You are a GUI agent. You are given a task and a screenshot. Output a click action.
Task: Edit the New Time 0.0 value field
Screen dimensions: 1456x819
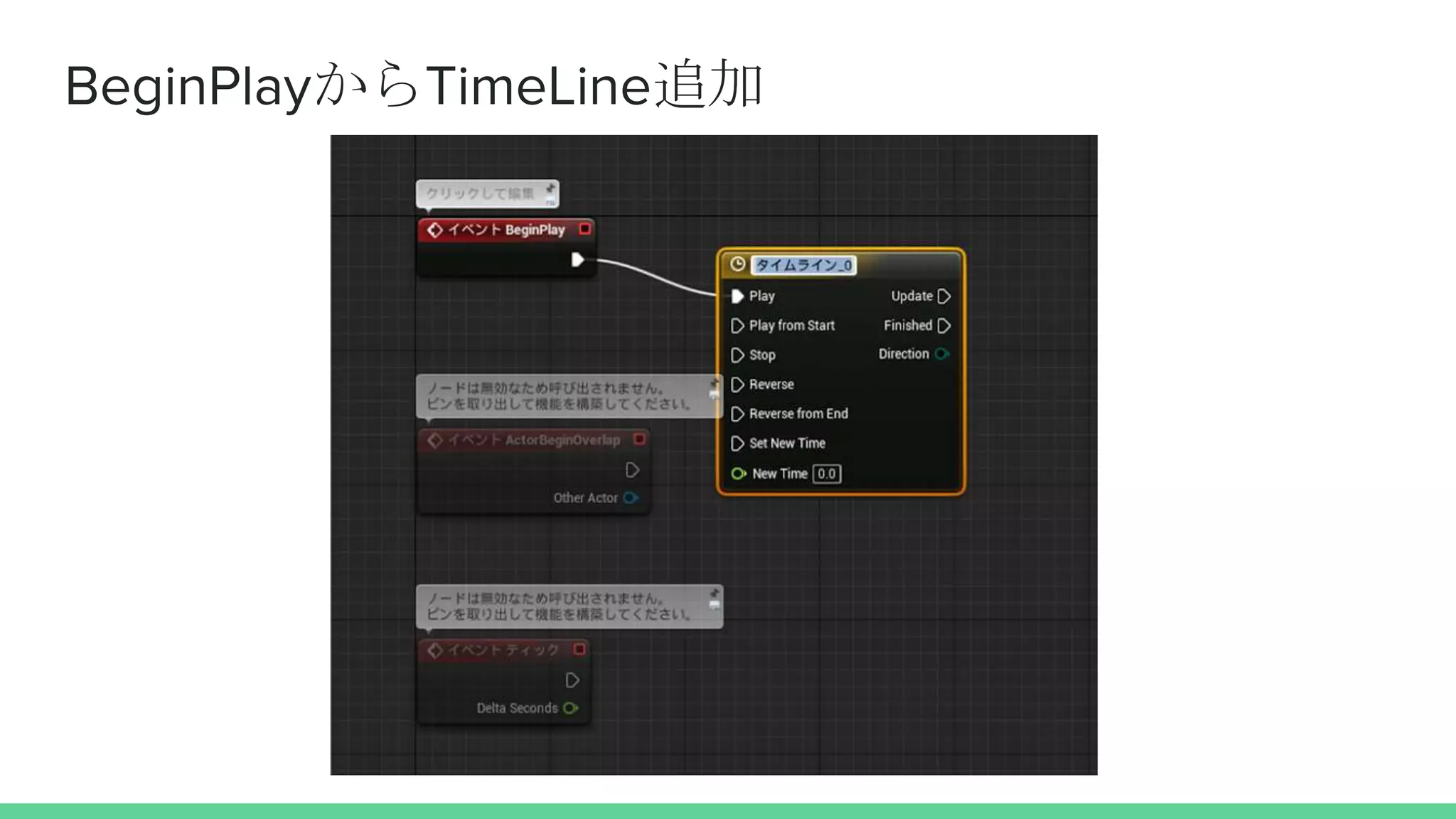coord(827,474)
